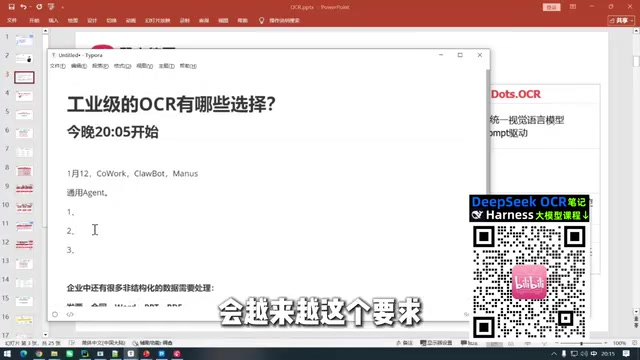This screenshot has width=640, height=360.
Task: Open 显示器设置 display settings
Action: coord(436,343)
